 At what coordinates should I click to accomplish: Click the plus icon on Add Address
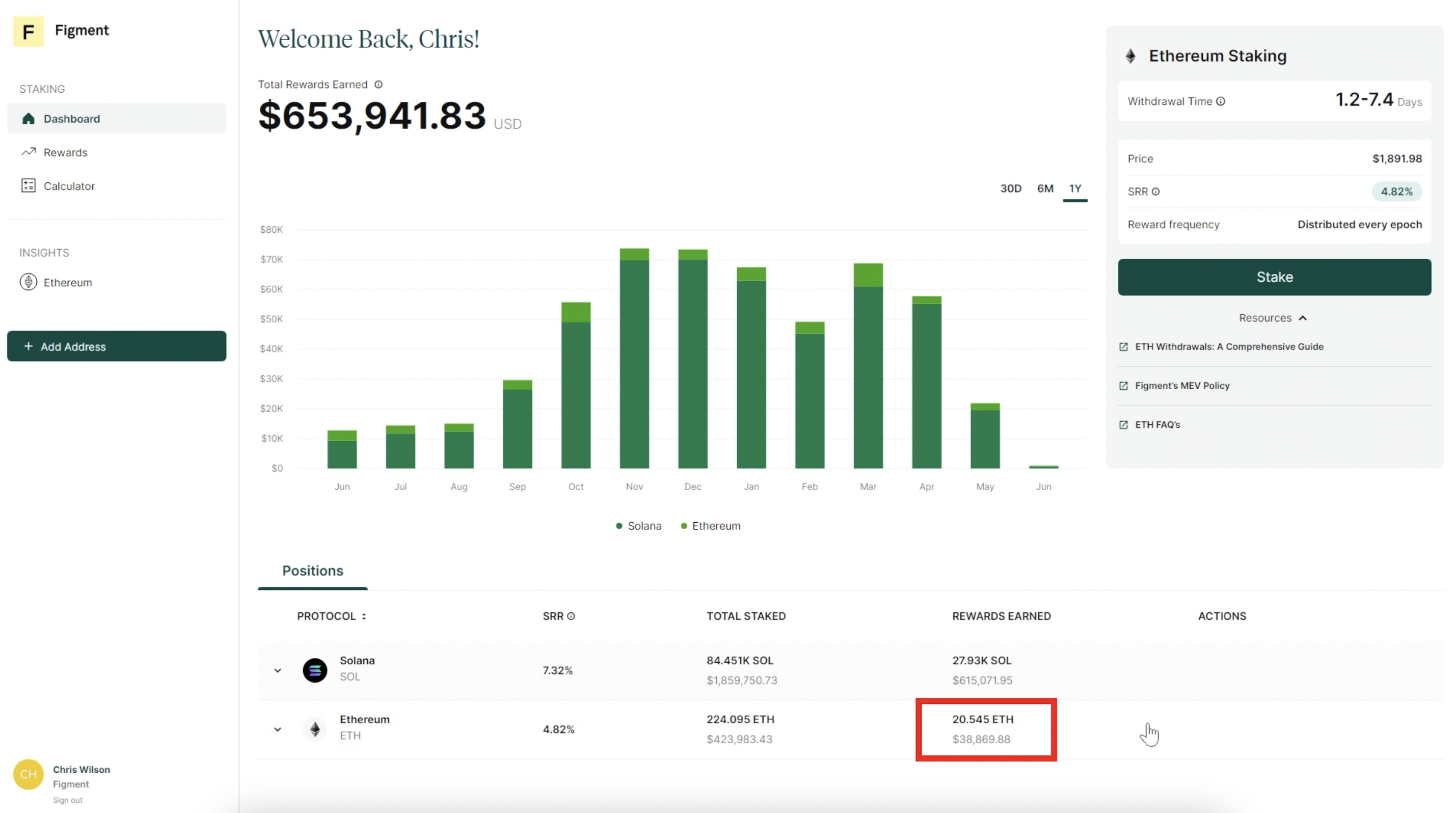click(28, 346)
